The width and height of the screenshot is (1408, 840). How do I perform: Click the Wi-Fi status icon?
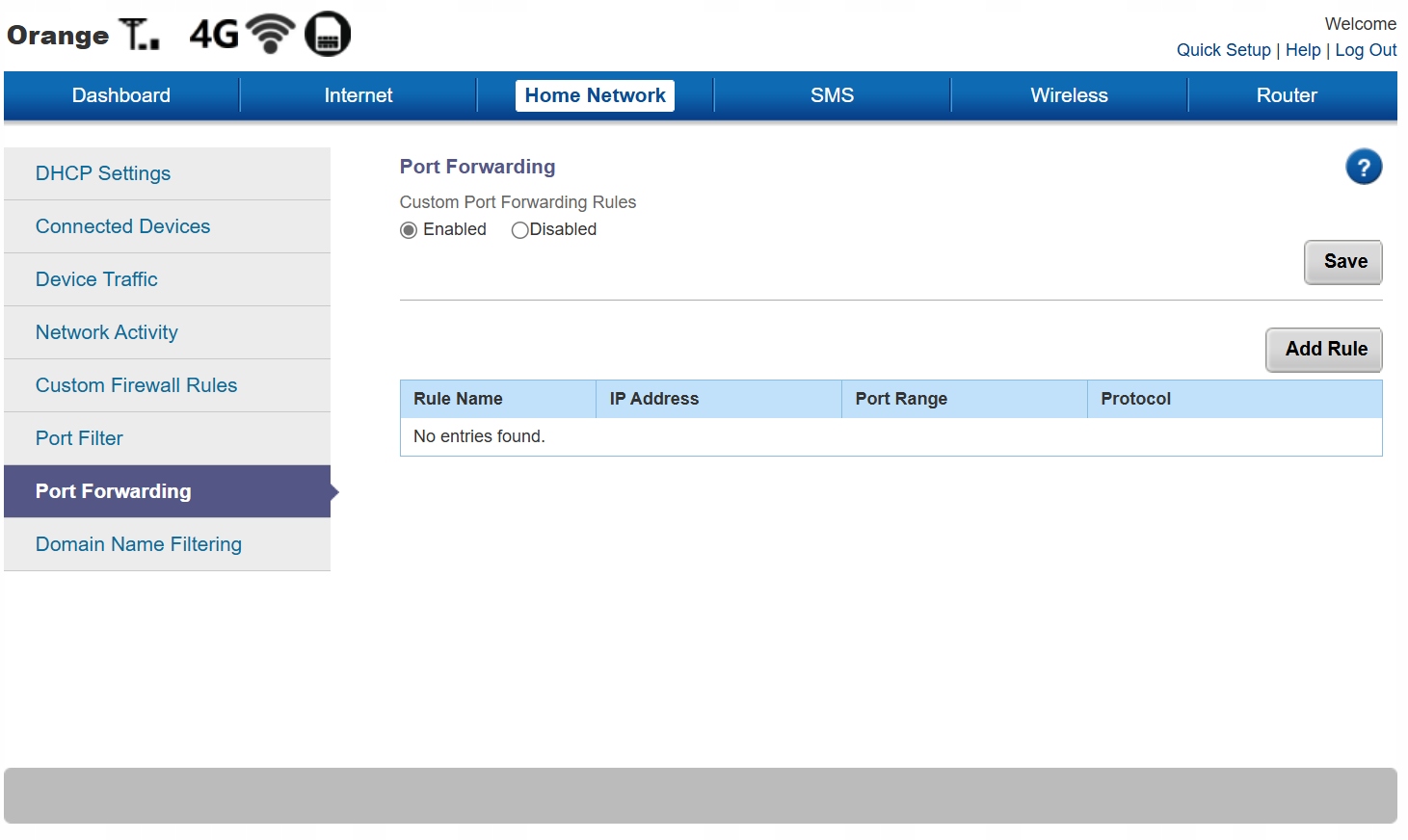click(271, 35)
